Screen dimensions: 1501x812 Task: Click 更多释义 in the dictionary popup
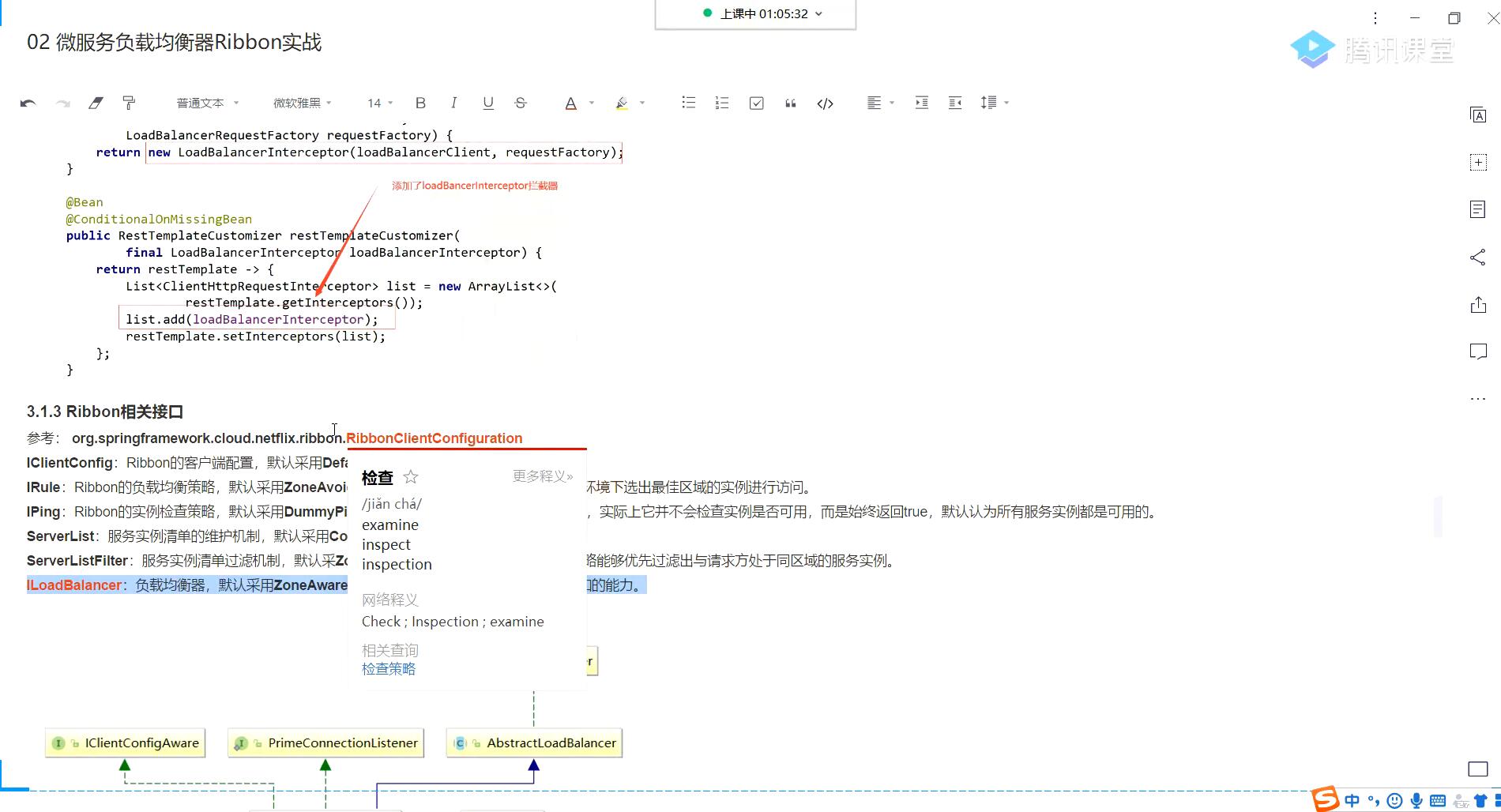point(542,476)
